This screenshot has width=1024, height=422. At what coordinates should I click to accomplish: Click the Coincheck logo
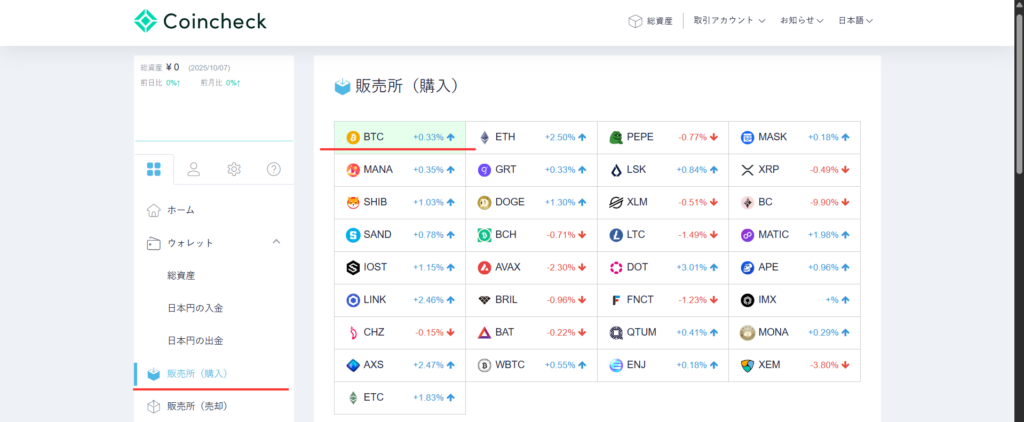tap(200, 21)
